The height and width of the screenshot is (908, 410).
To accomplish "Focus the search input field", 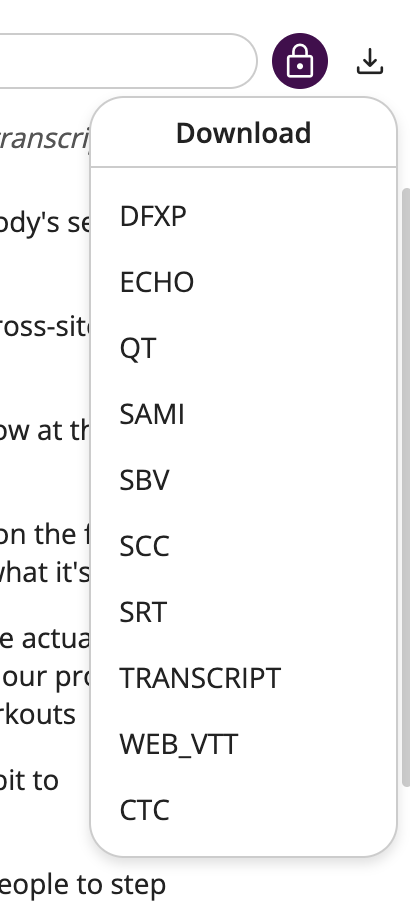I will point(127,61).
